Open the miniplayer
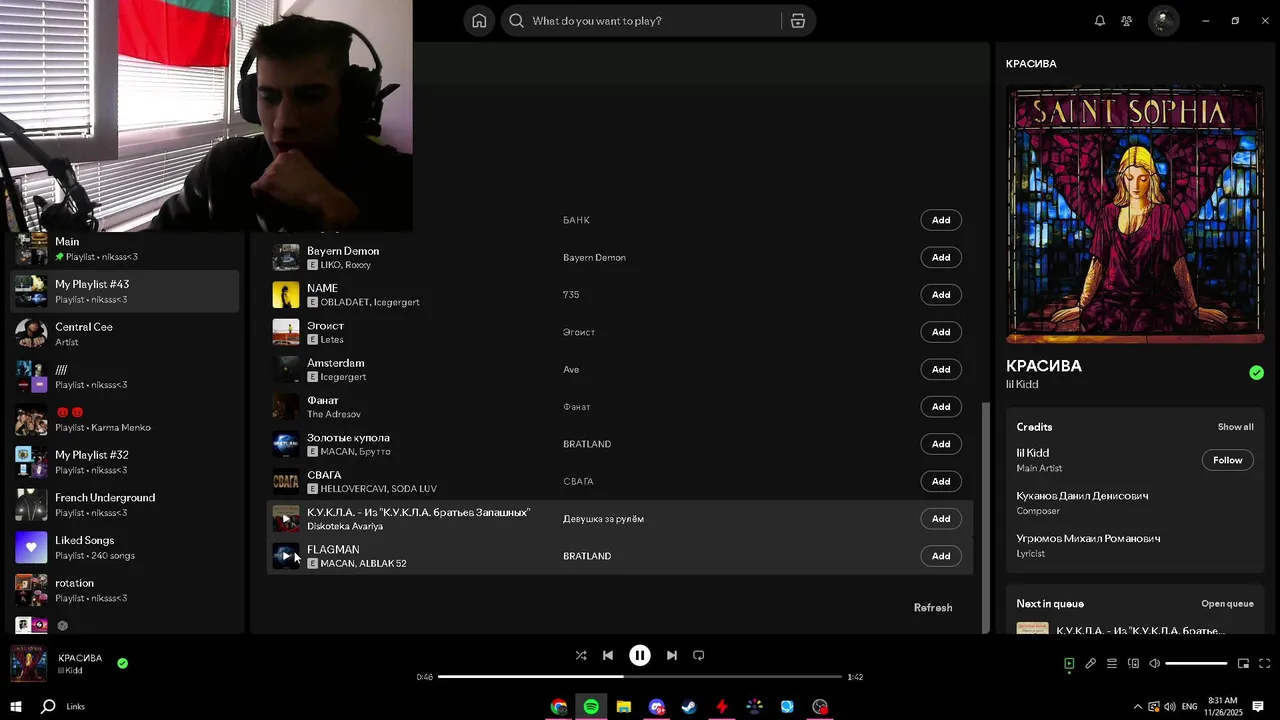1280x720 pixels. pos(1243,663)
